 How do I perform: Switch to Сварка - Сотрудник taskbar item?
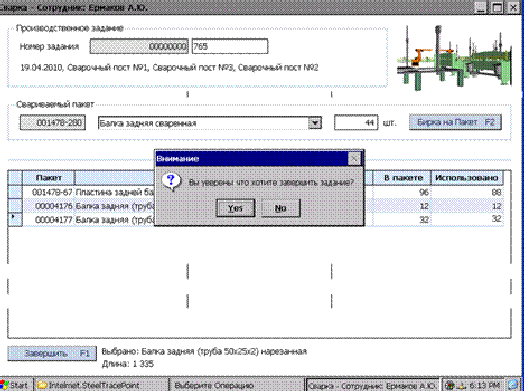pos(373,385)
